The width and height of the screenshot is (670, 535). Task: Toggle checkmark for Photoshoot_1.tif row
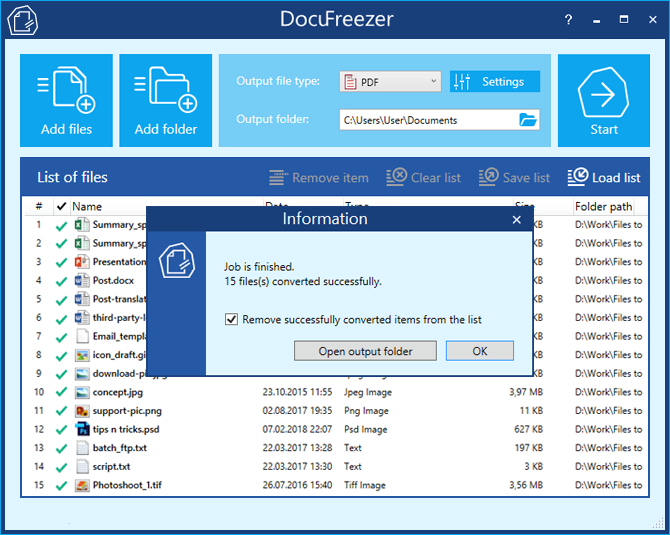click(x=62, y=486)
